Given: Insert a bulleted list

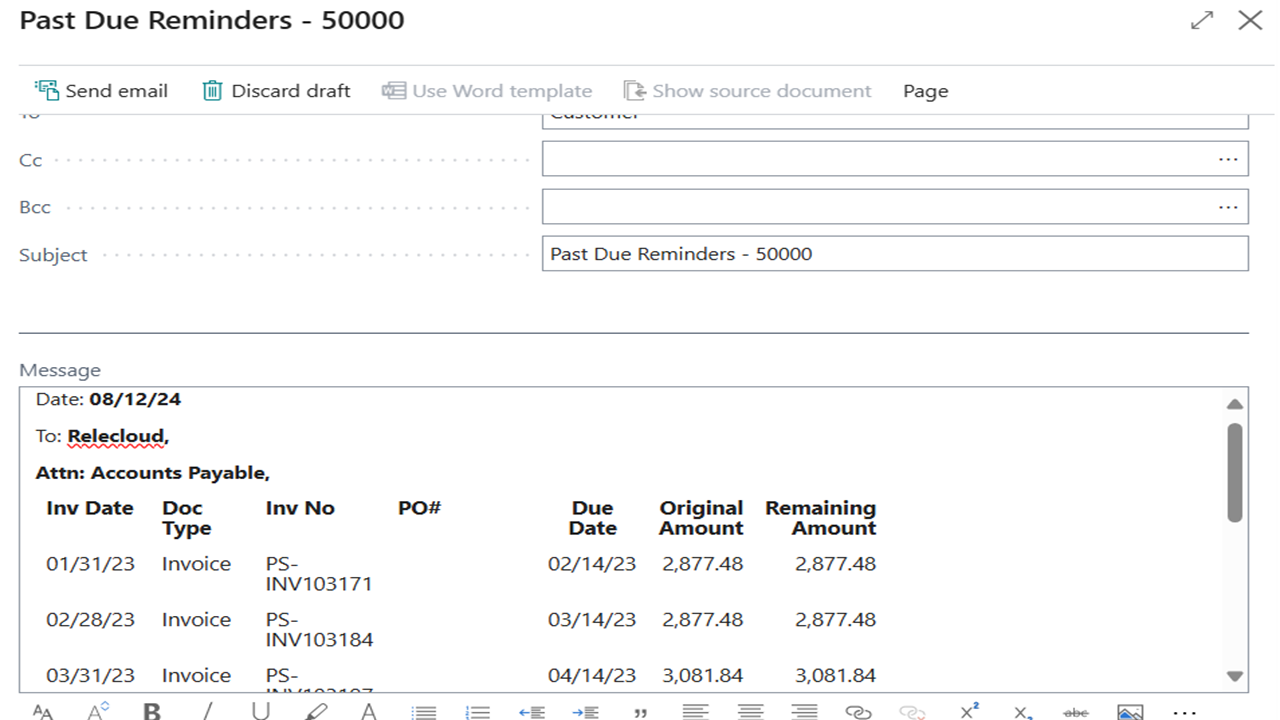Looking at the screenshot, I should [x=424, y=711].
